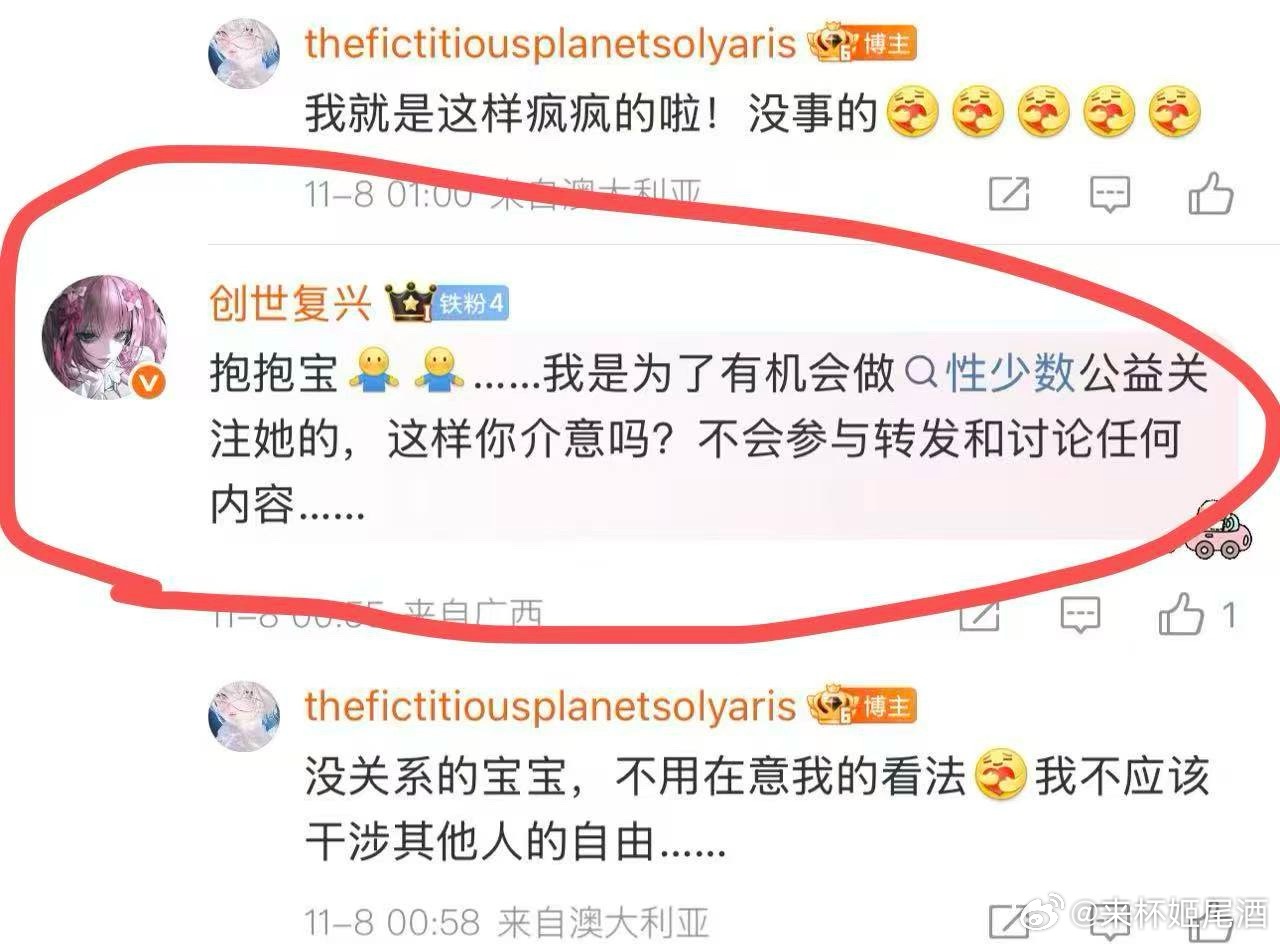Tap the 铁粉4 fan badge
Image resolution: width=1280 pixels, height=944 pixels.
point(473,303)
